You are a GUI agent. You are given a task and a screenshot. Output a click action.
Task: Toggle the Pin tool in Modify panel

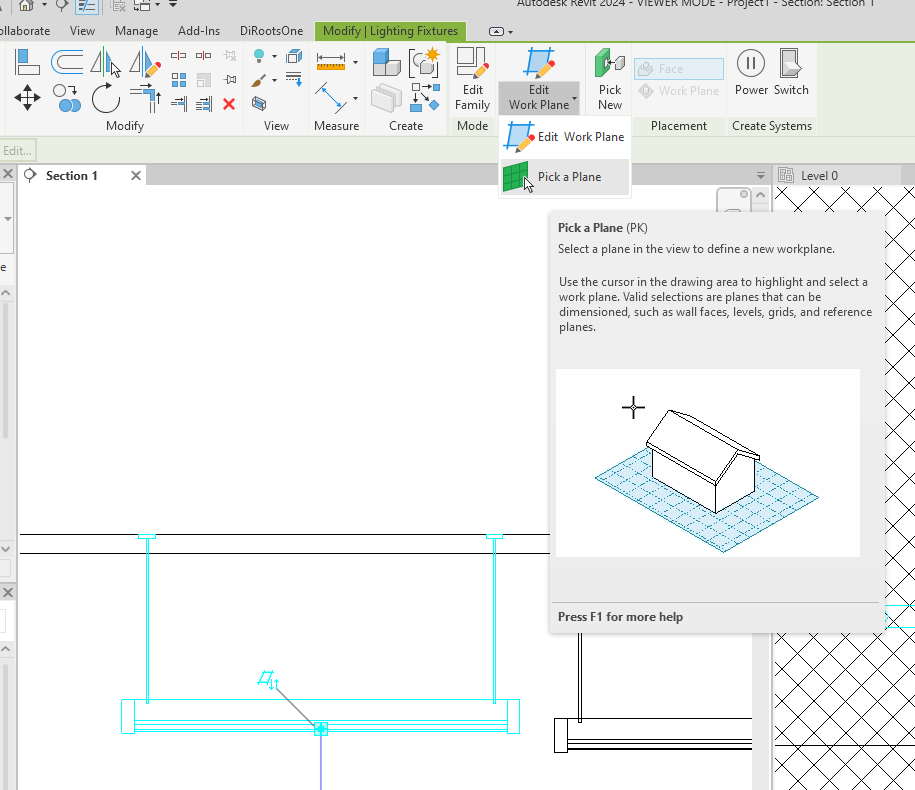(230, 79)
